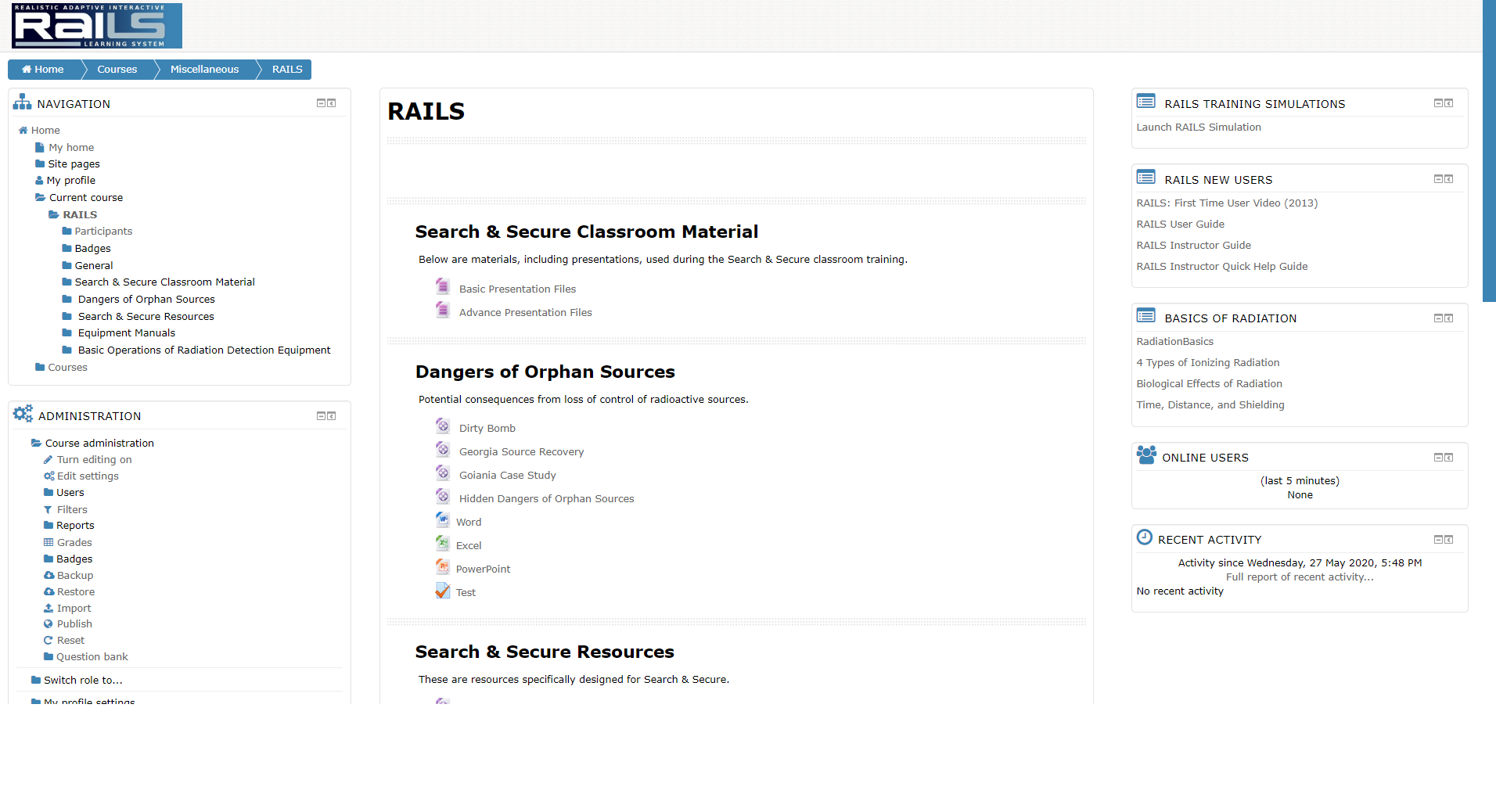Dock the Recent Activity block
Screen dimensions: 1496x812
tap(1449, 540)
